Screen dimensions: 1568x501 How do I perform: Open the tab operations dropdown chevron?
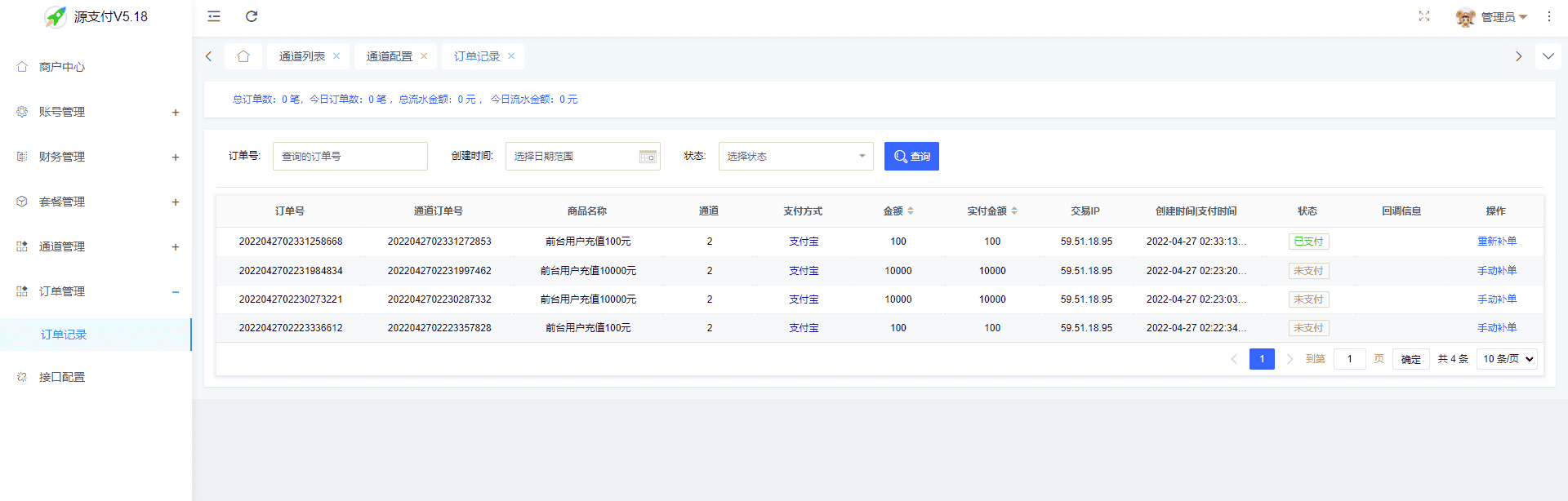(x=1548, y=56)
